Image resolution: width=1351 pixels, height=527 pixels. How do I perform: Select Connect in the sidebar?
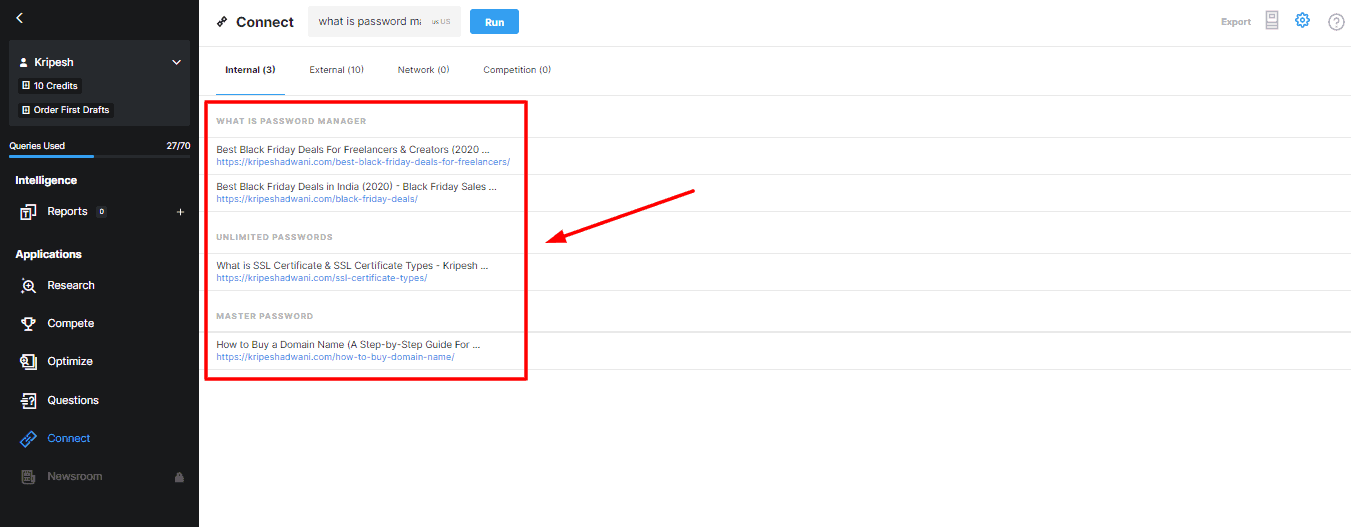pos(68,438)
